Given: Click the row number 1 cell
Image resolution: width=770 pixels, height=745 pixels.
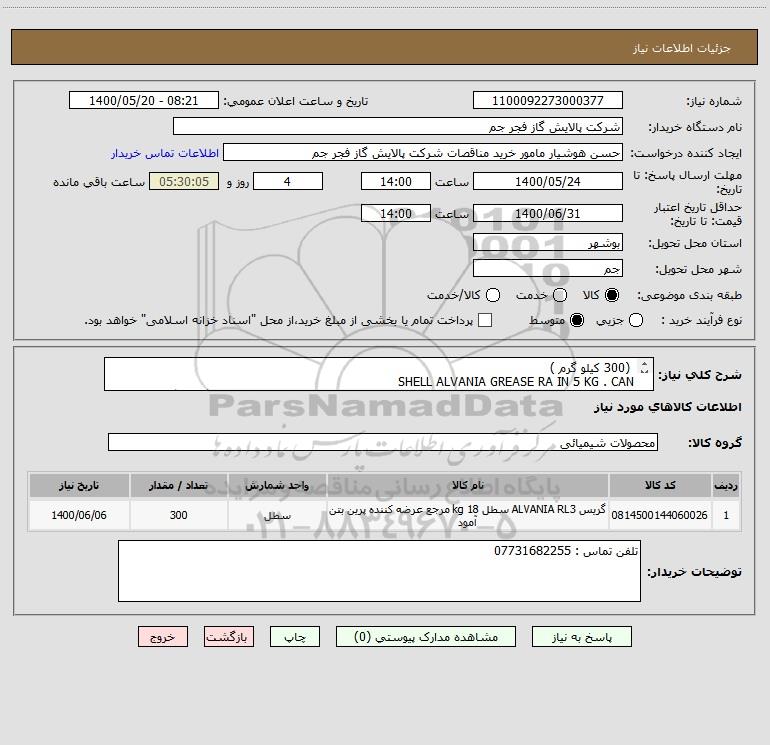Looking at the screenshot, I should tap(726, 515).
